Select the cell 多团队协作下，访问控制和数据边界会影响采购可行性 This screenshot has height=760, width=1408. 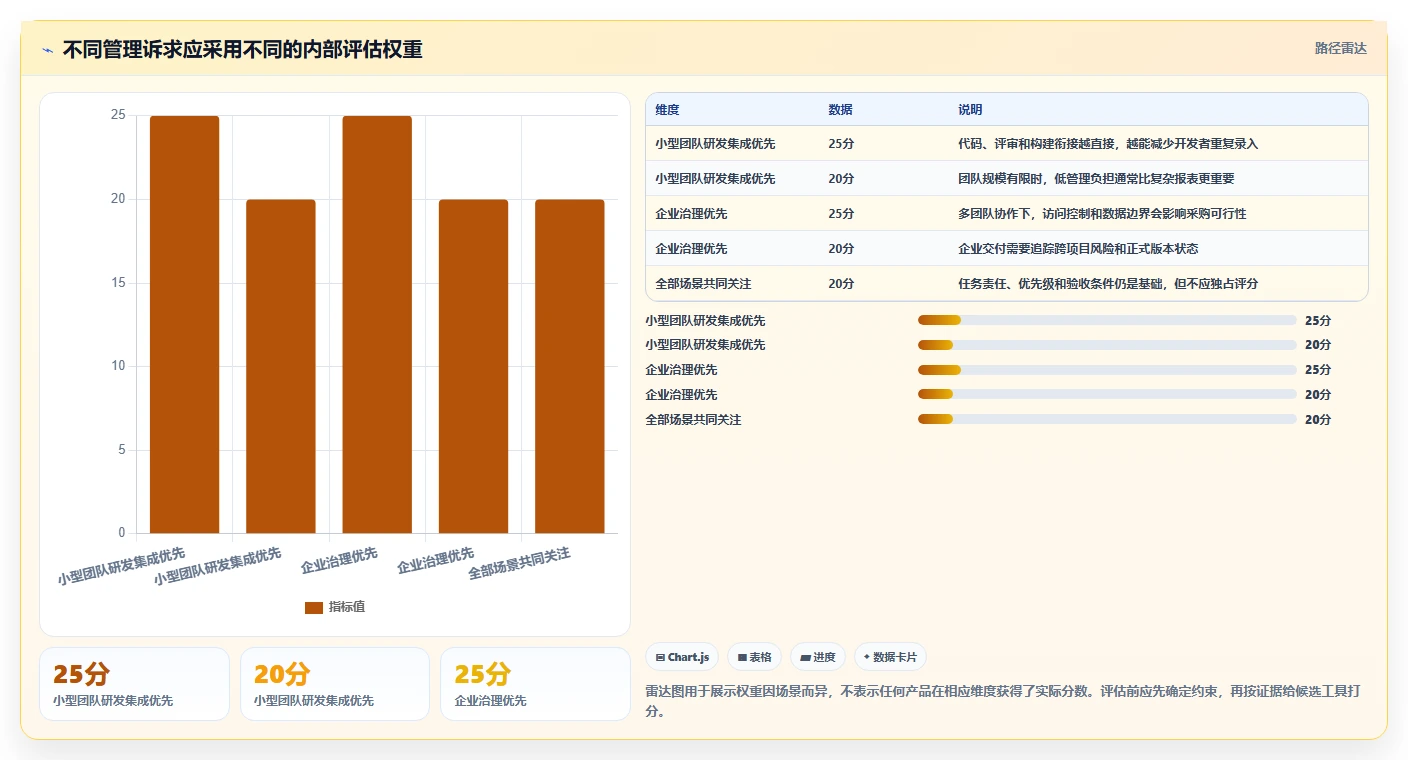(1102, 214)
